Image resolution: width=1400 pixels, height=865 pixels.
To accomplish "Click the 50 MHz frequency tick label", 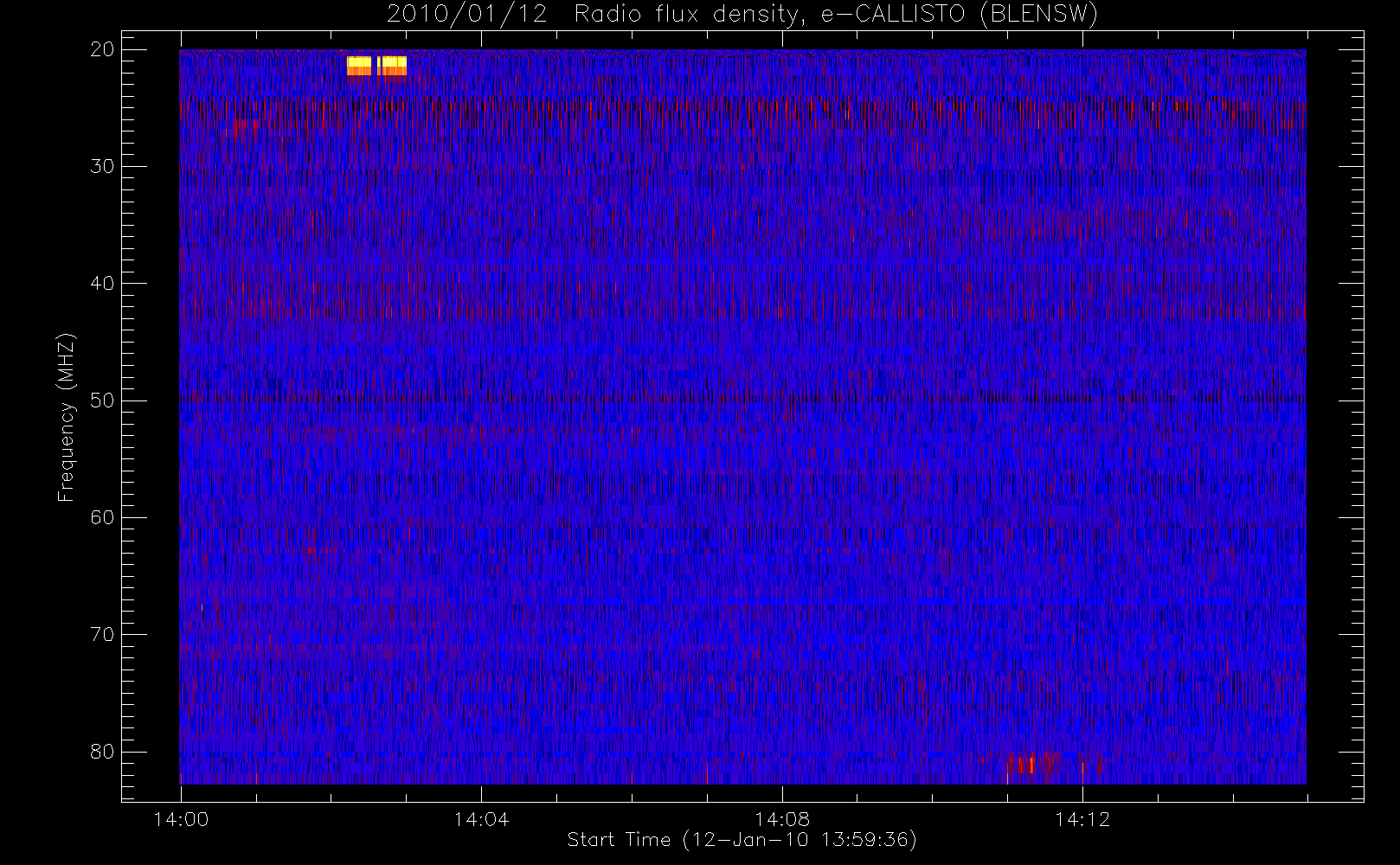I will click(x=102, y=400).
